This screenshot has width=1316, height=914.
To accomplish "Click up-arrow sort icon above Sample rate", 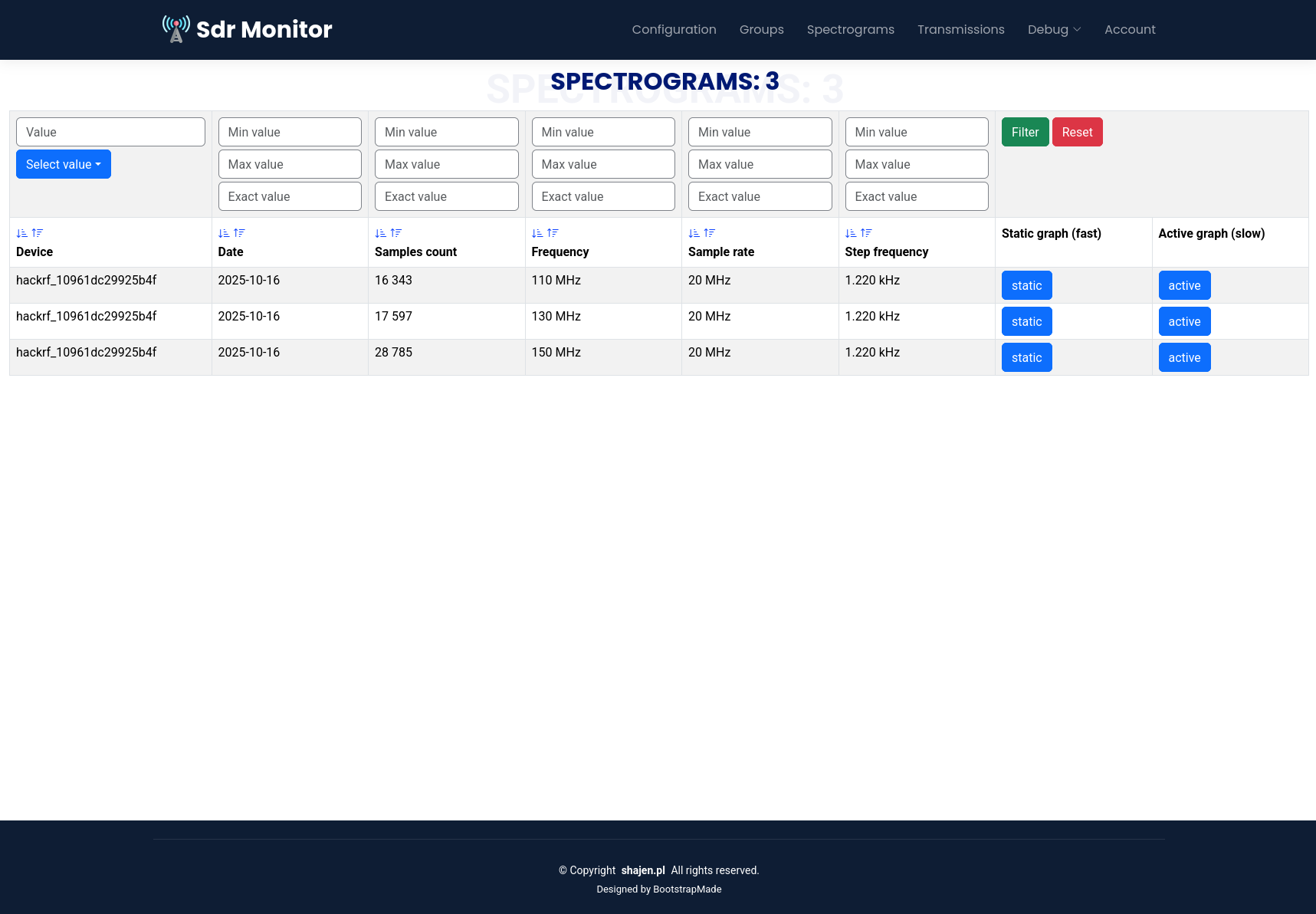I will click(709, 233).
